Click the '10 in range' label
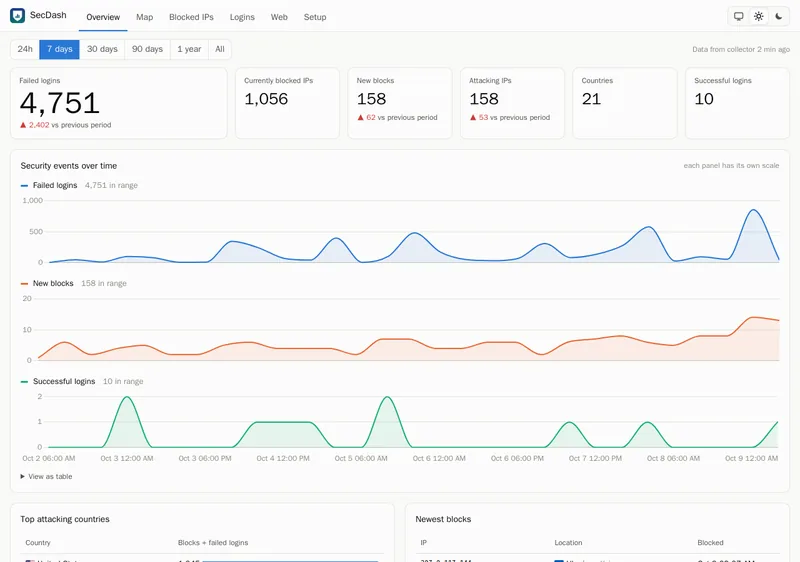Image resolution: width=800 pixels, height=562 pixels. 123,381
